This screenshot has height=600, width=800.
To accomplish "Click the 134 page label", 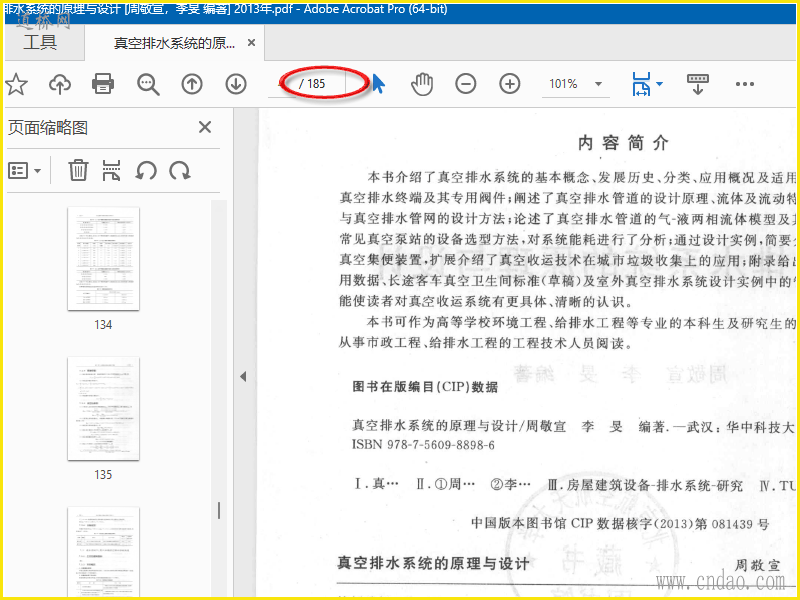I will pyautogui.click(x=103, y=324).
